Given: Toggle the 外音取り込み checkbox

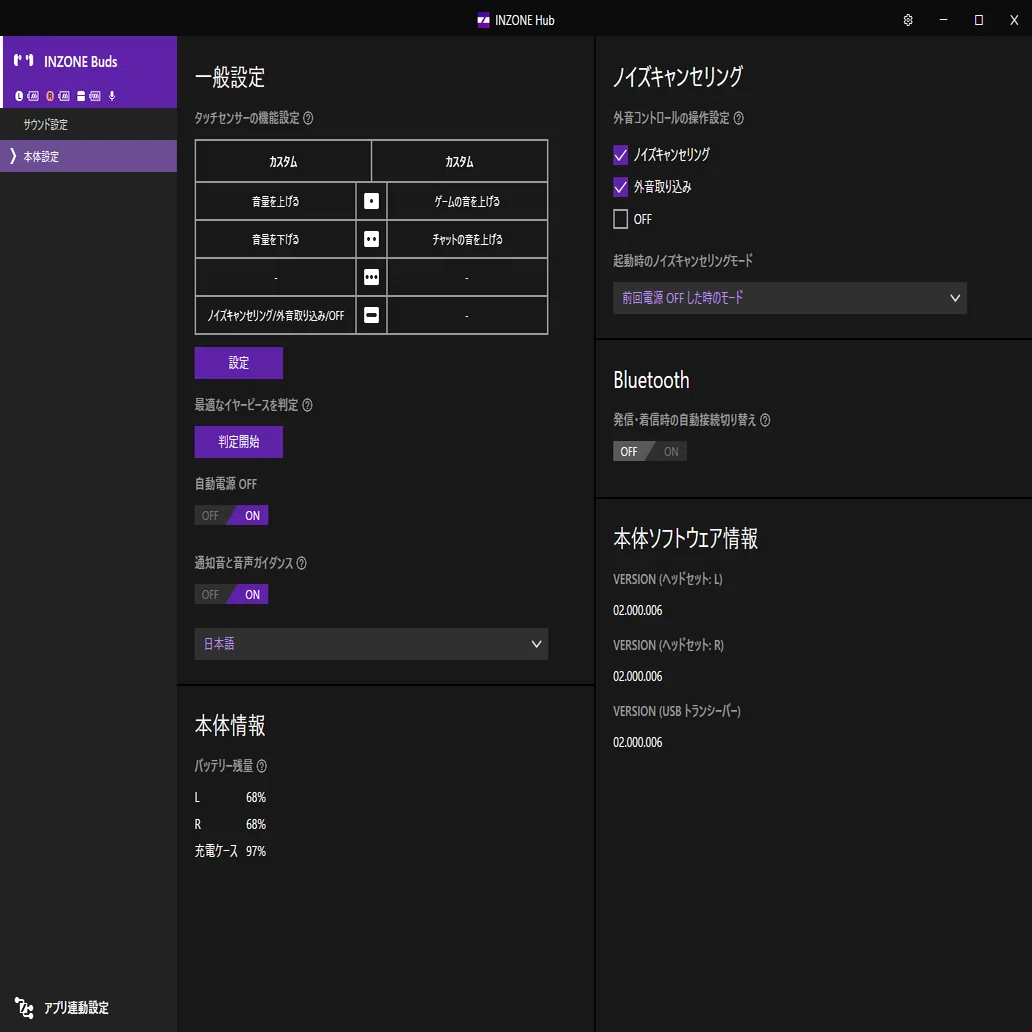Looking at the screenshot, I should pos(620,187).
